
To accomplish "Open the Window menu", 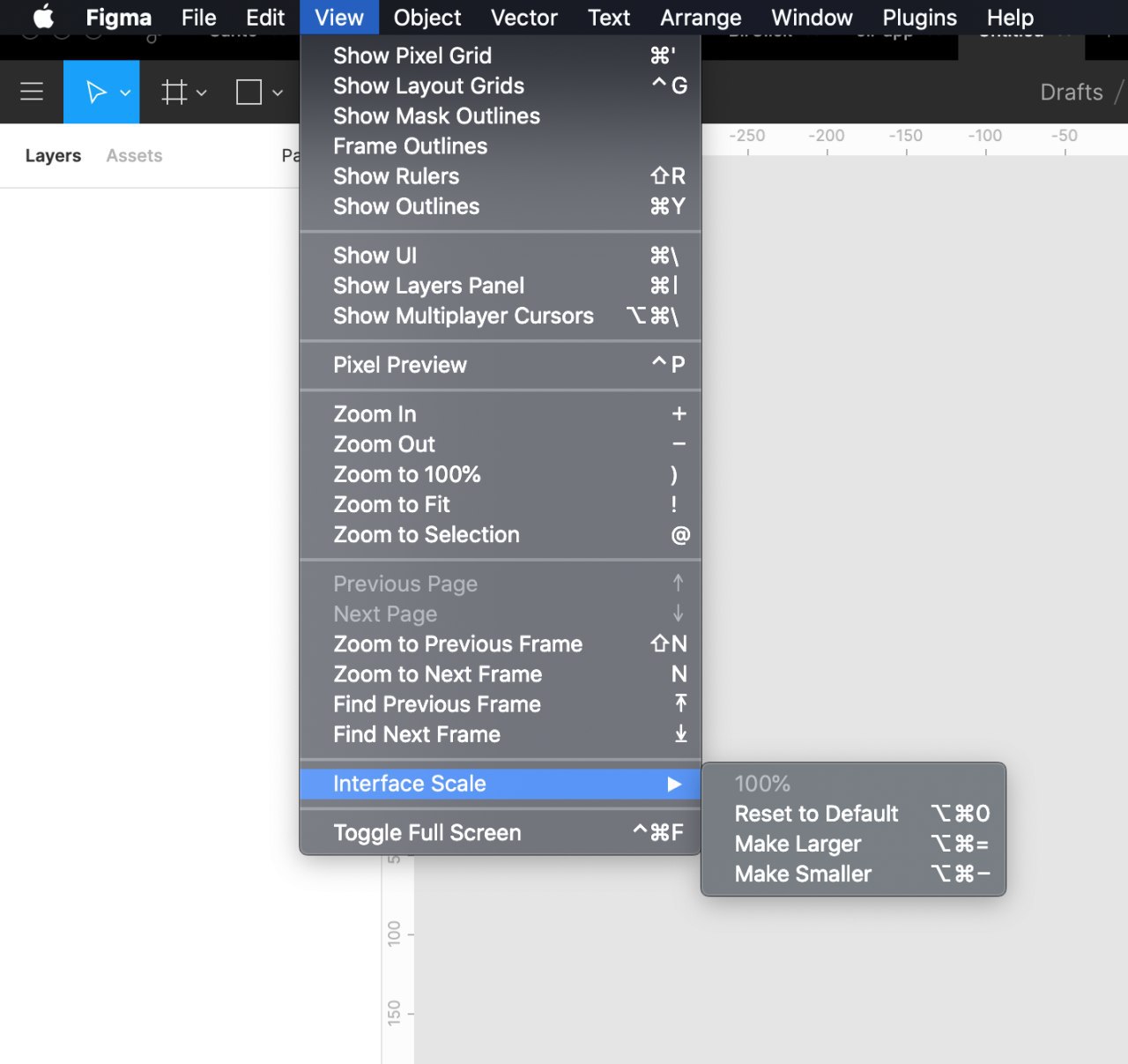I will click(812, 18).
